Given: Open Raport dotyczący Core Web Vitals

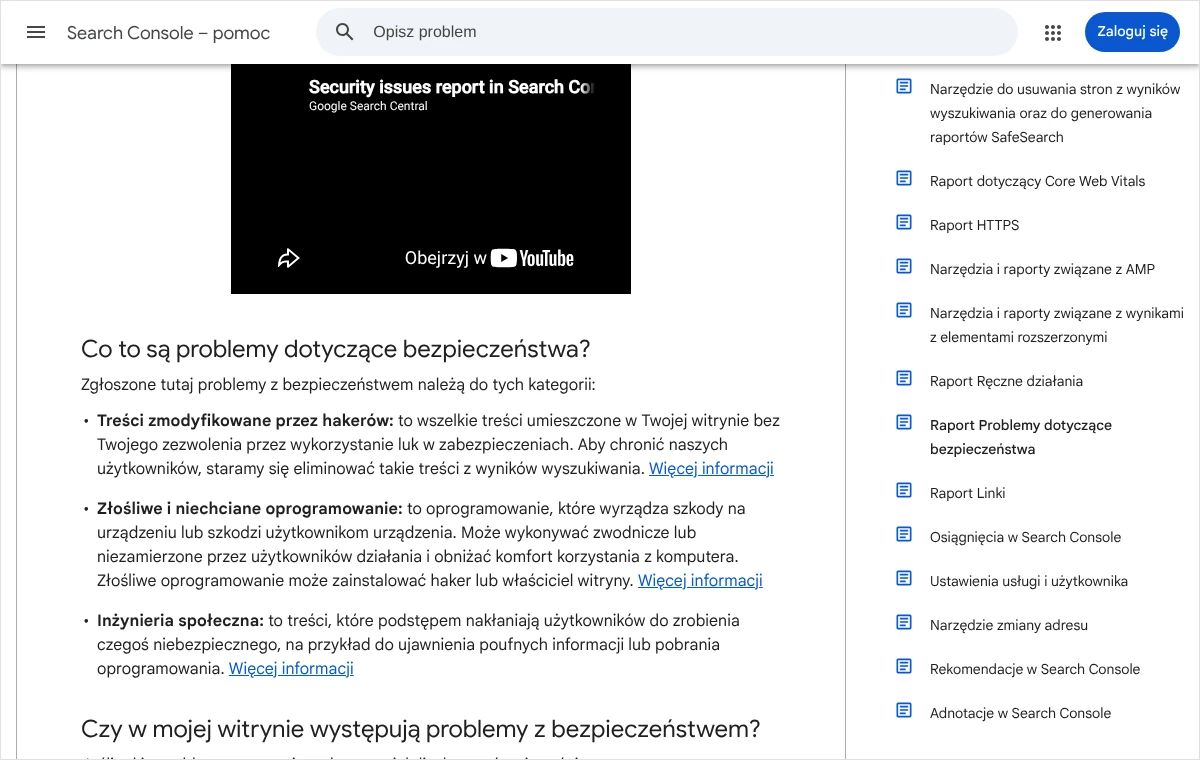Looking at the screenshot, I should coord(1037,181).
